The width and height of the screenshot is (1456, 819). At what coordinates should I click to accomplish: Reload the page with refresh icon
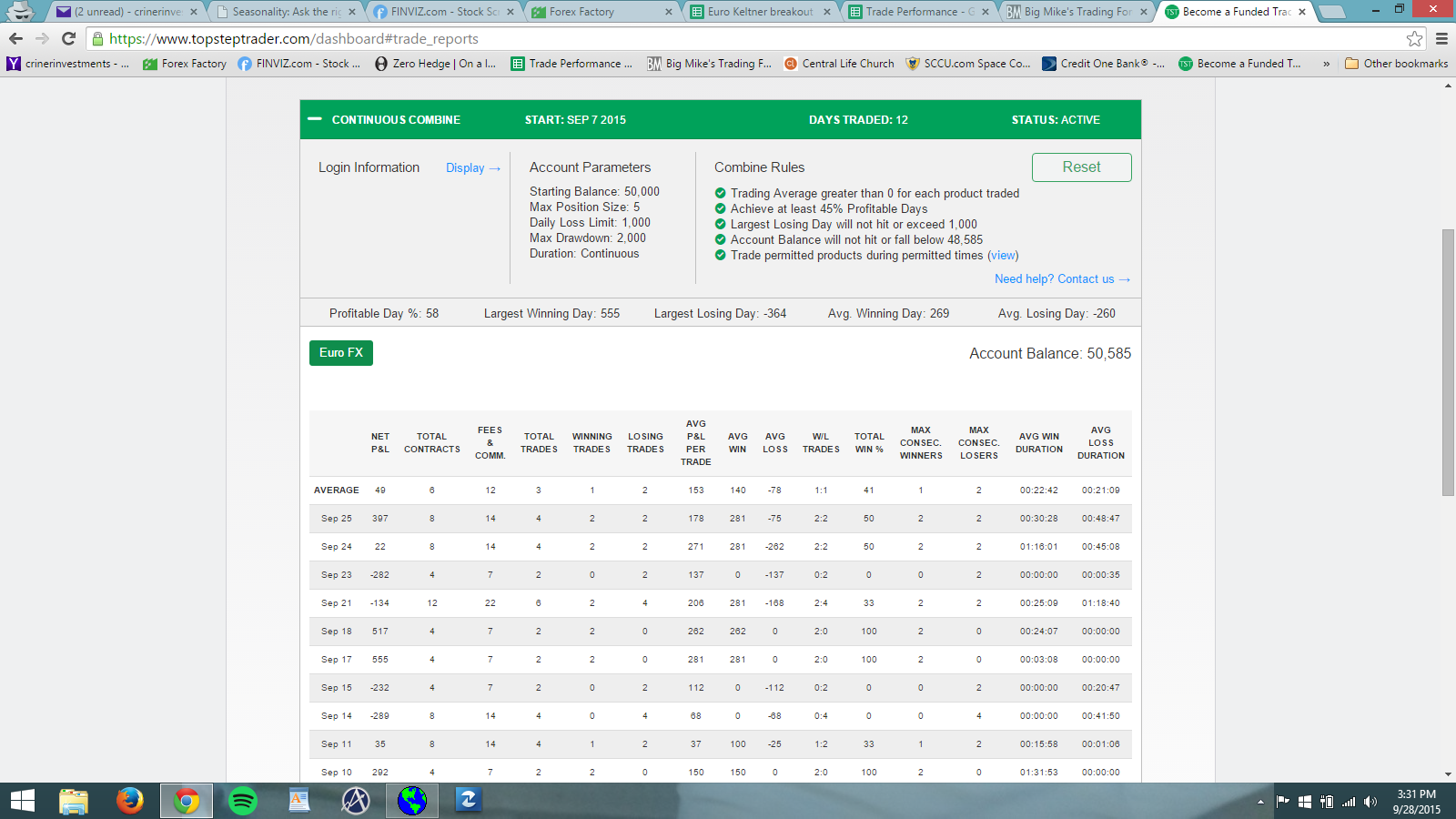click(68, 39)
